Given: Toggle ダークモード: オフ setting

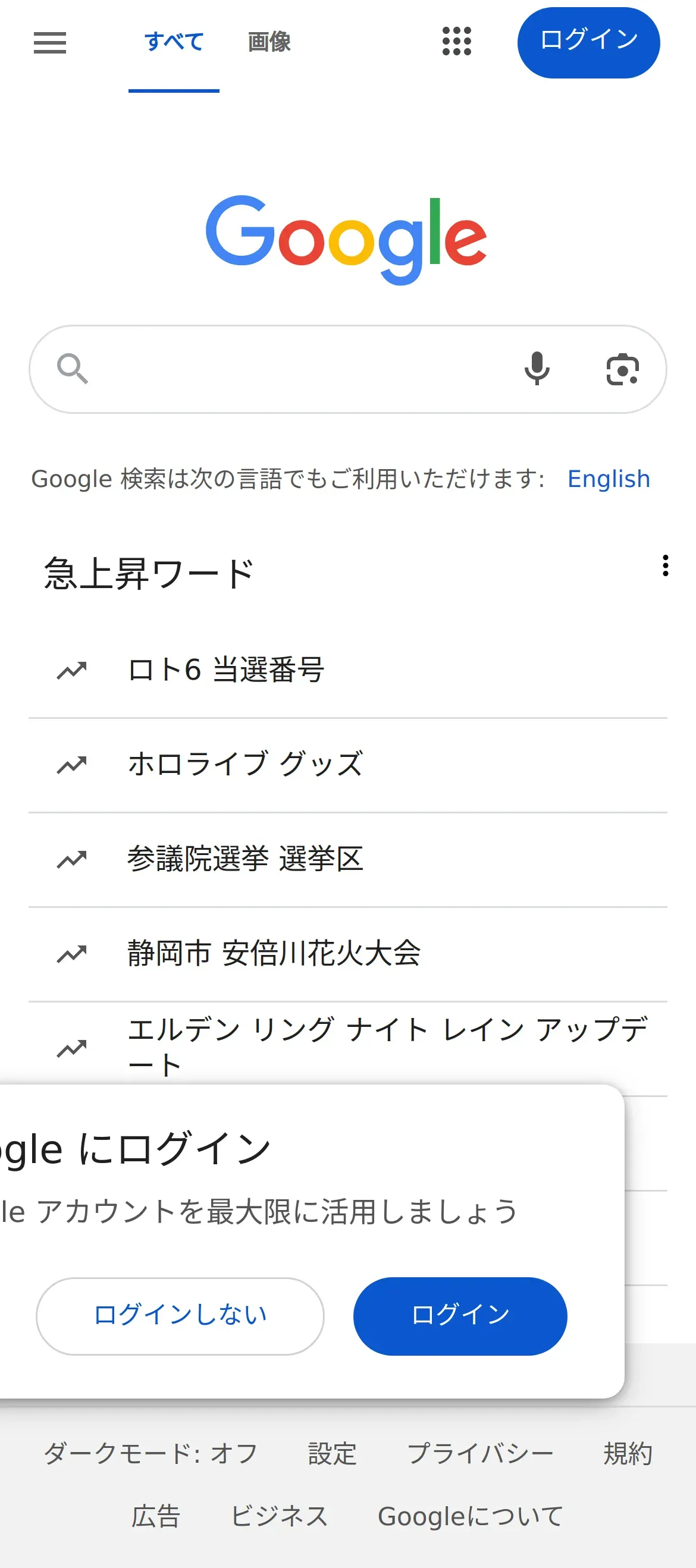Looking at the screenshot, I should (151, 1454).
